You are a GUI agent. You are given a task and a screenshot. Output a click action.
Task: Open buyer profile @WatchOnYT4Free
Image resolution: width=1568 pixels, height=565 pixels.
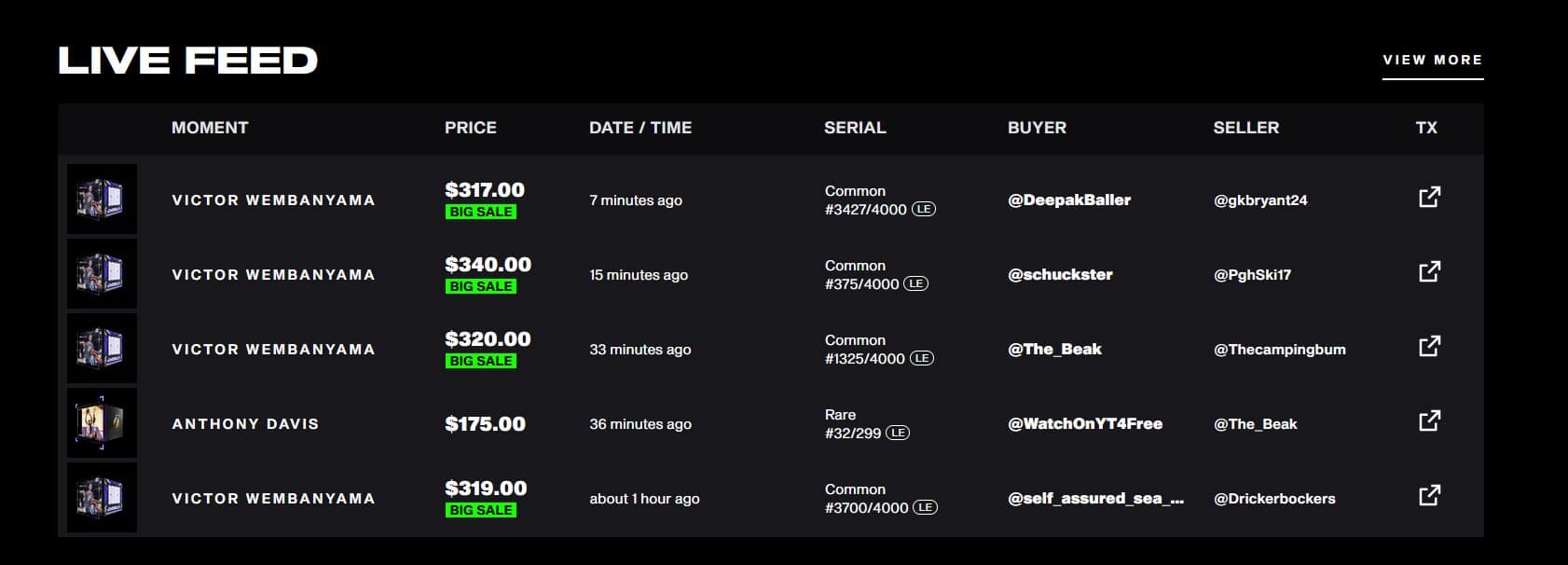point(1085,423)
